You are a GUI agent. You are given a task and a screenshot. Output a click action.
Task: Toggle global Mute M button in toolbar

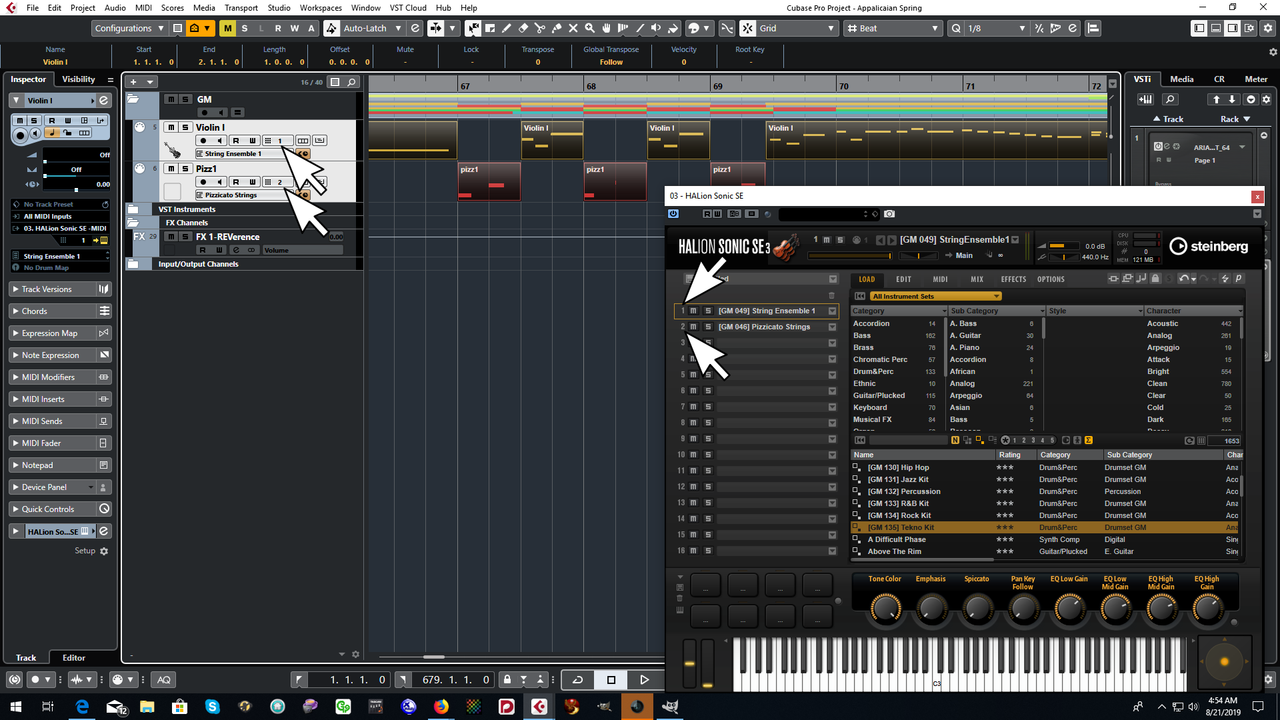[x=228, y=28]
